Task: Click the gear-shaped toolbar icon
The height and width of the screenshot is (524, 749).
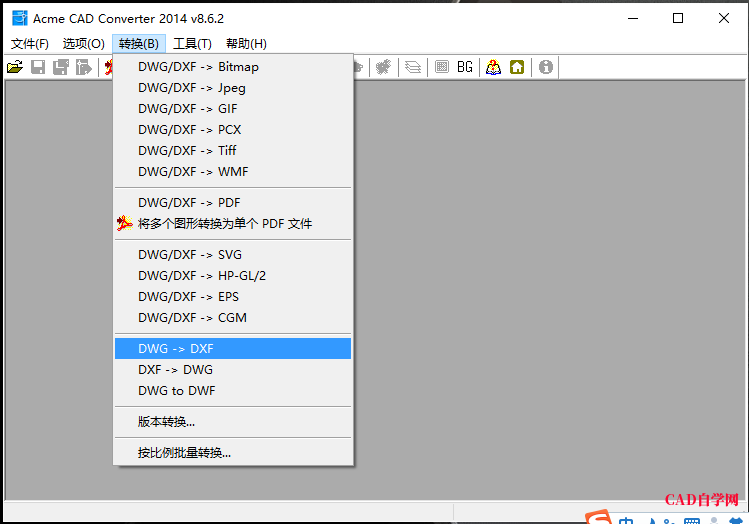Action: [x=383, y=67]
